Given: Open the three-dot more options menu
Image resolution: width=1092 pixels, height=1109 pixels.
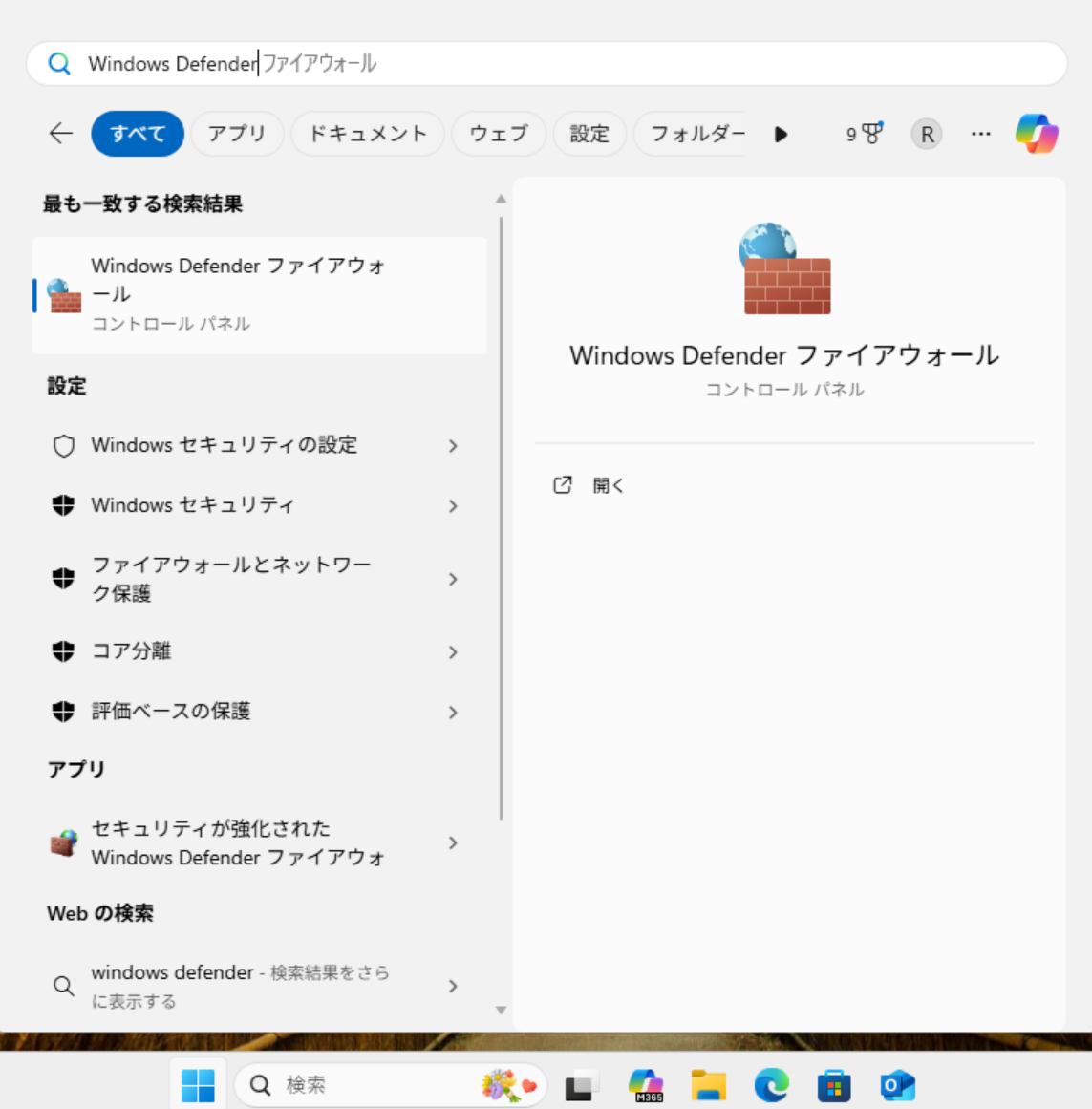Looking at the screenshot, I should (980, 134).
